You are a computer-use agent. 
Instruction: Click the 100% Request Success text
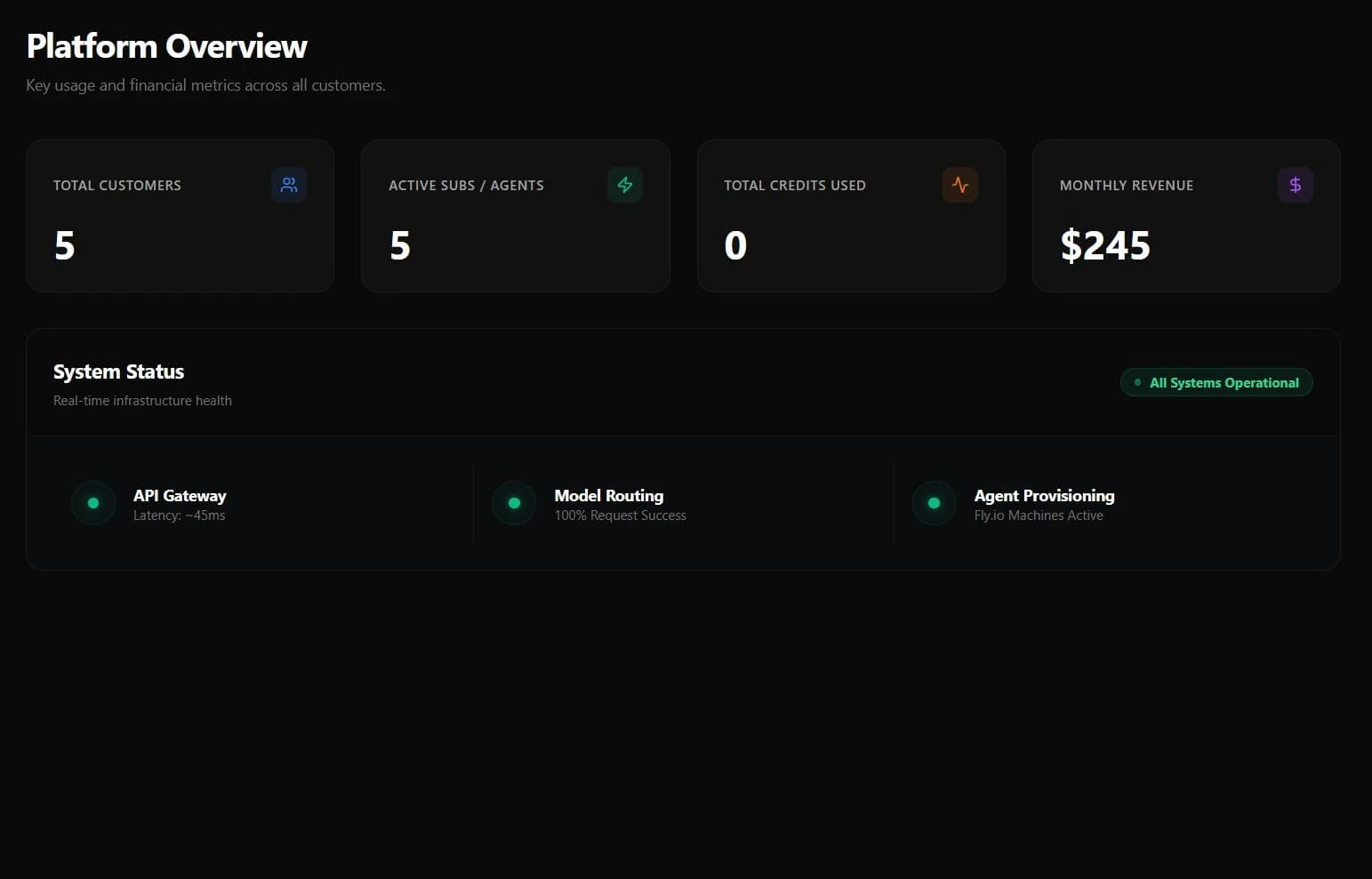(620, 515)
